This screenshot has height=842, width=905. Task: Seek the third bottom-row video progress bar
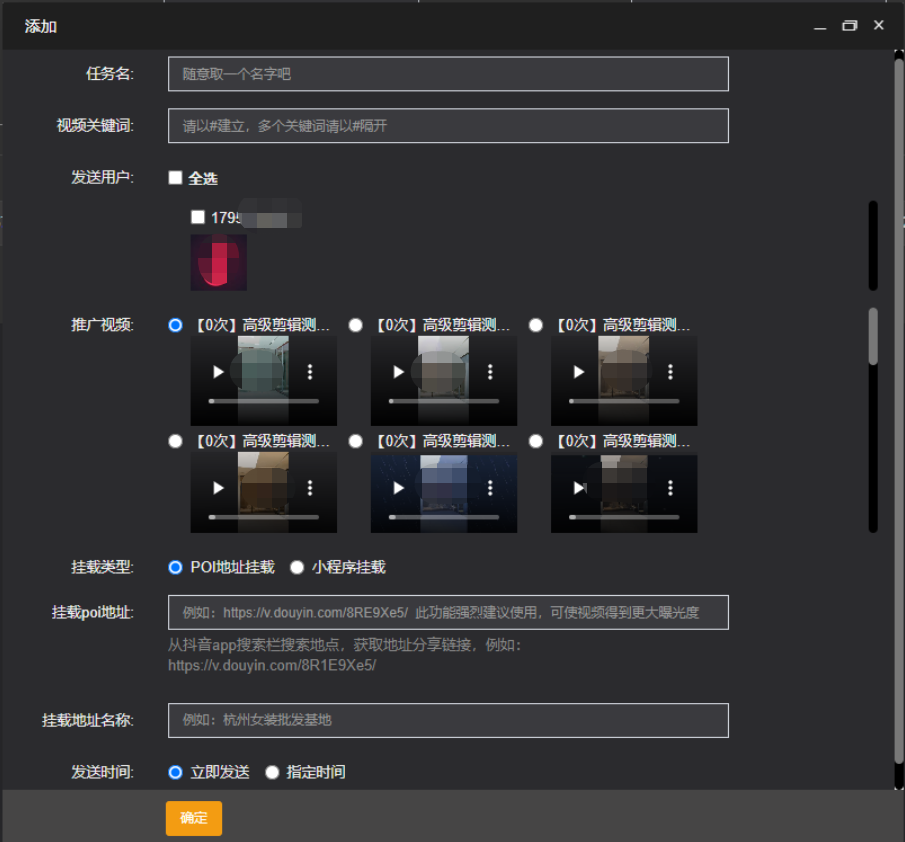(624, 517)
